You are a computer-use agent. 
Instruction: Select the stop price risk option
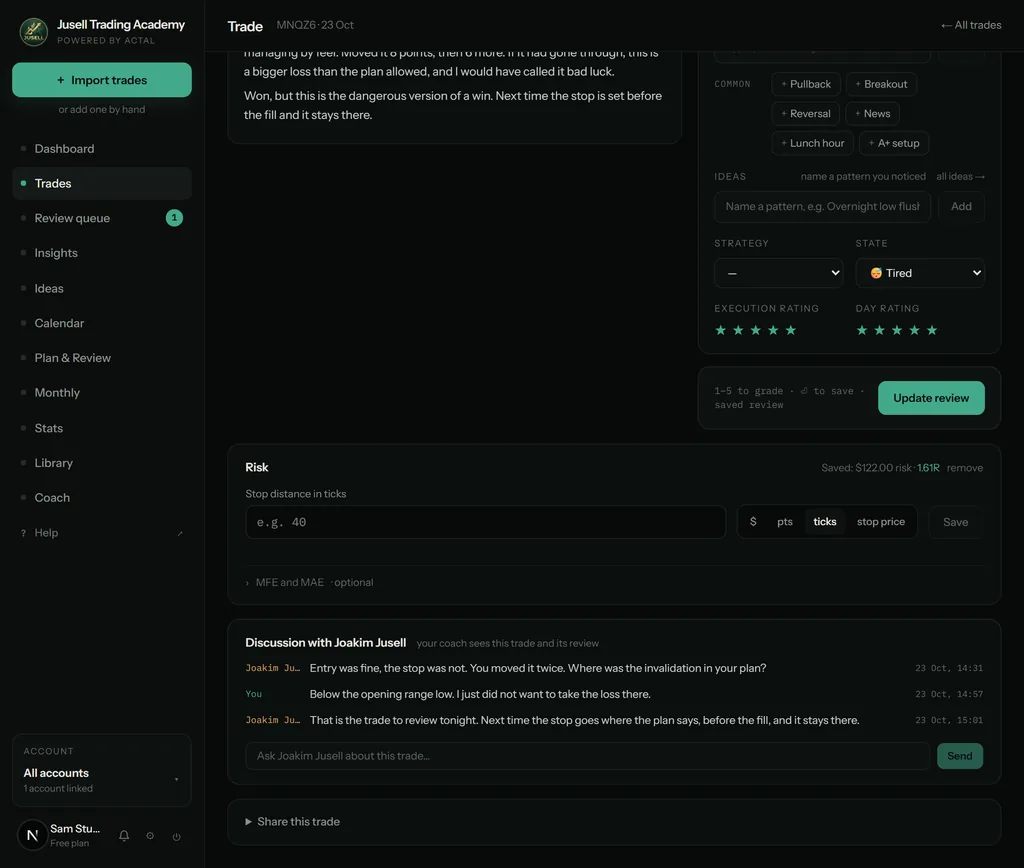pyautogui.click(x=880, y=522)
